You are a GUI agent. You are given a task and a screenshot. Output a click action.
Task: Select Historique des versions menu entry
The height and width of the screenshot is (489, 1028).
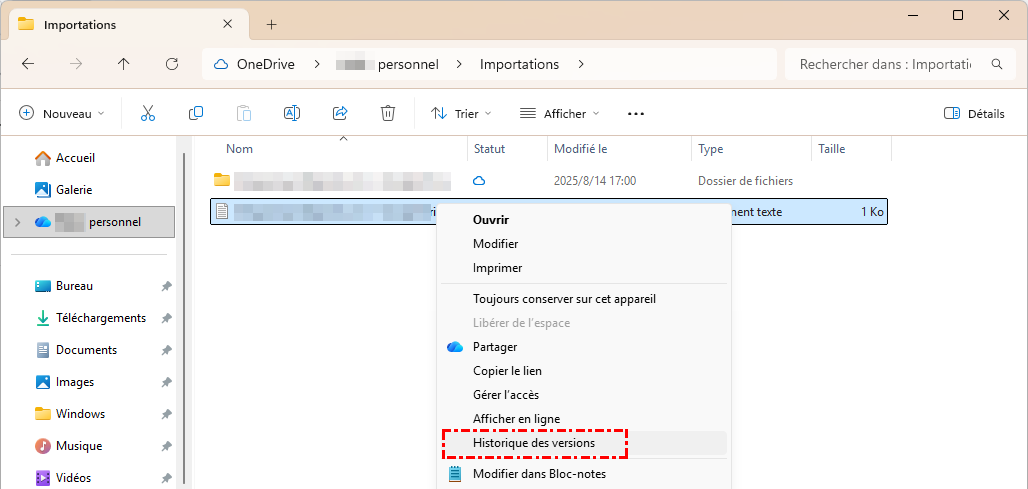coord(533,443)
